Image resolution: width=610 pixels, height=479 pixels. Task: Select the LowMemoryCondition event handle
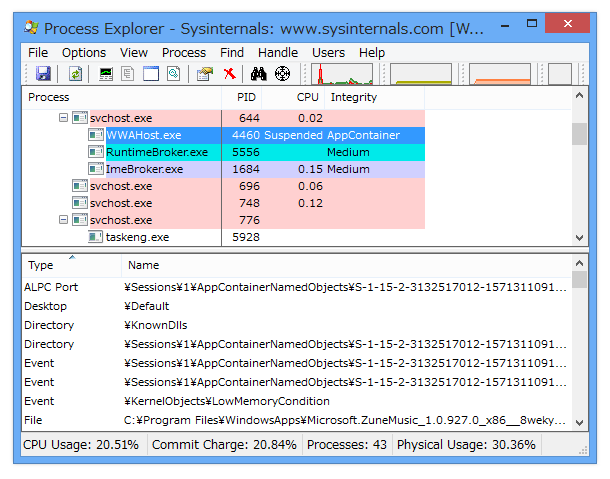[x=296, y=401]
